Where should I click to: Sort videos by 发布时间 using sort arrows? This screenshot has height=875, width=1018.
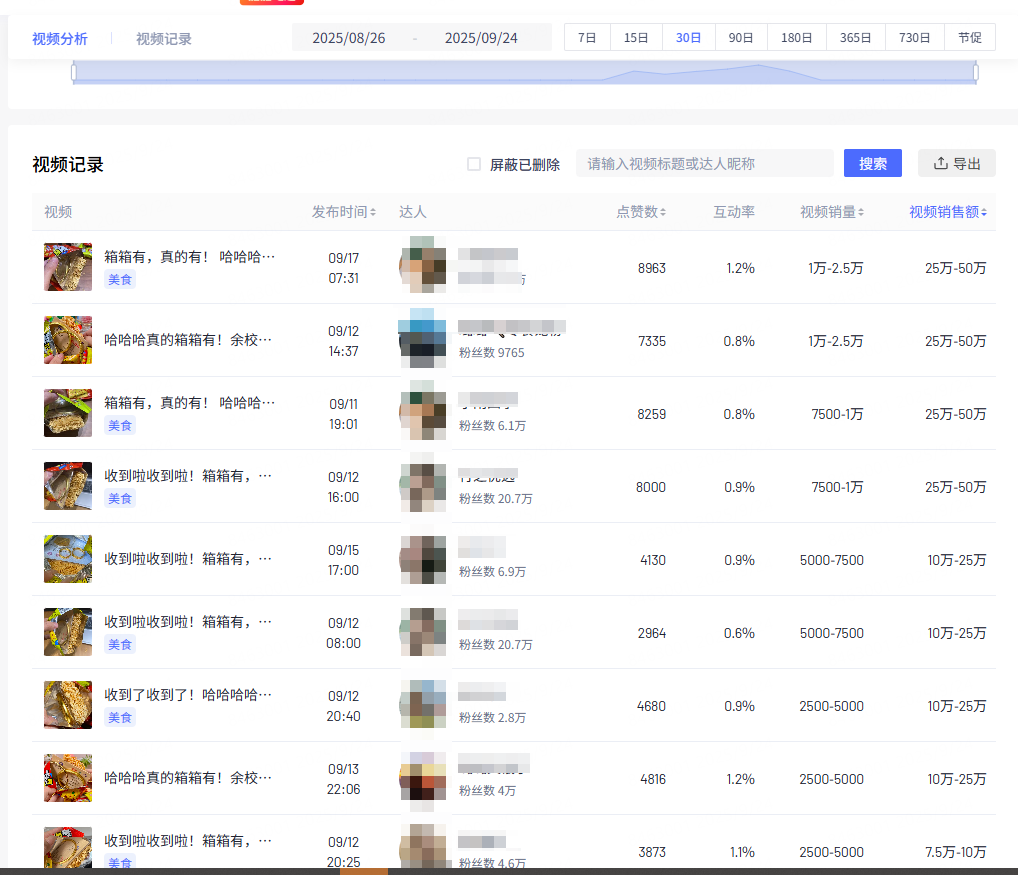[x=371, y=211]
